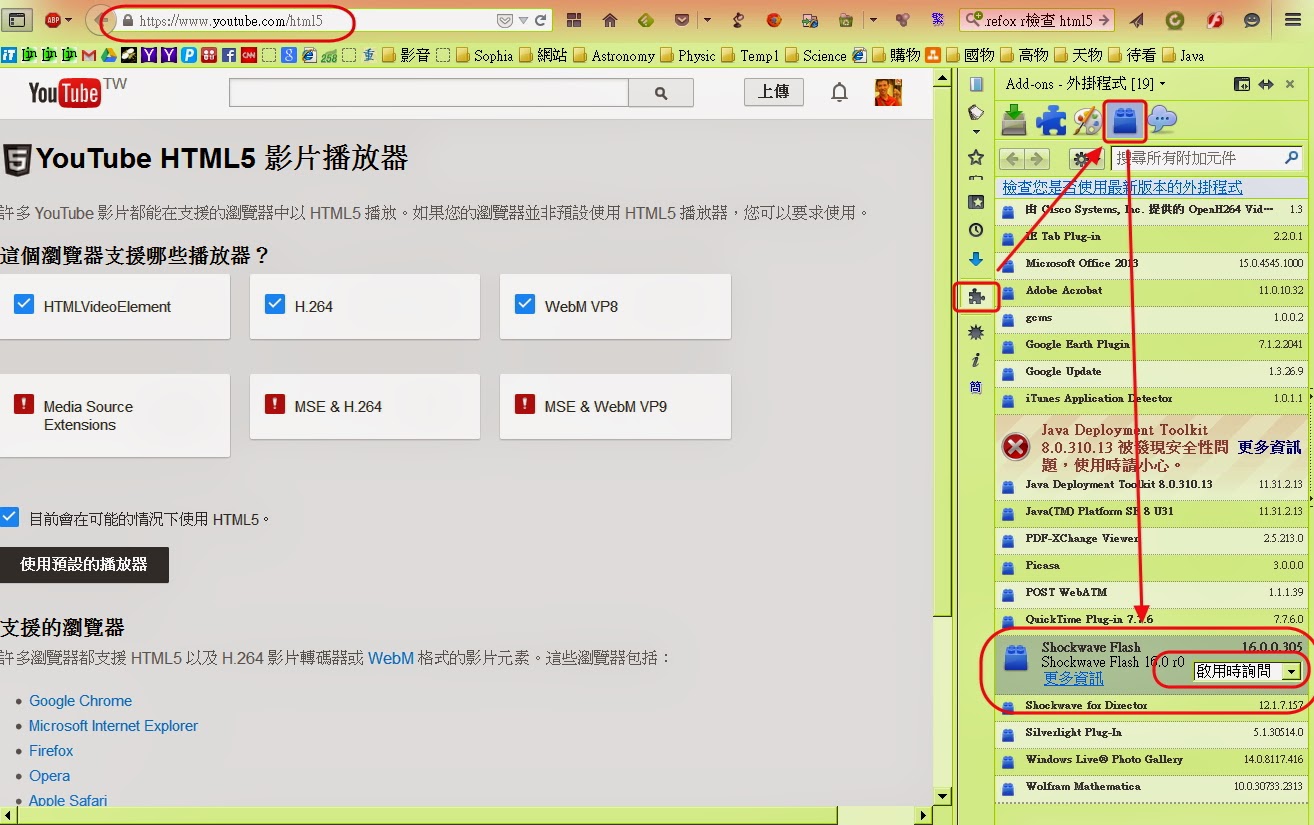Screen dimensions: 1314x825
Task: Open the Adblock Plus ABP icon
Action: [x=53, y=20]
